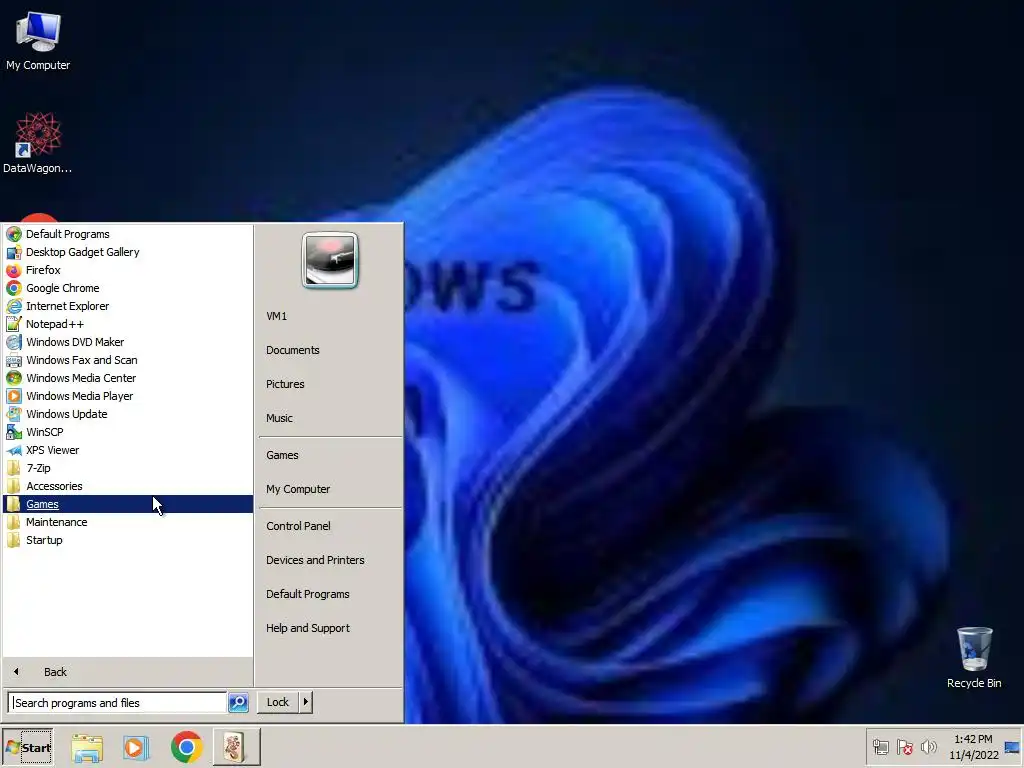Expand the Accessories folder
1024x768 pixels.
[128, 486]
